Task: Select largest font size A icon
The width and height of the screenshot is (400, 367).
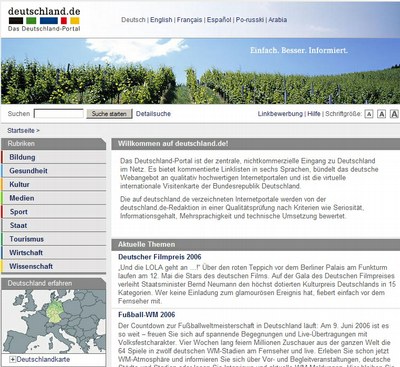Action: (x=394, y=114)
